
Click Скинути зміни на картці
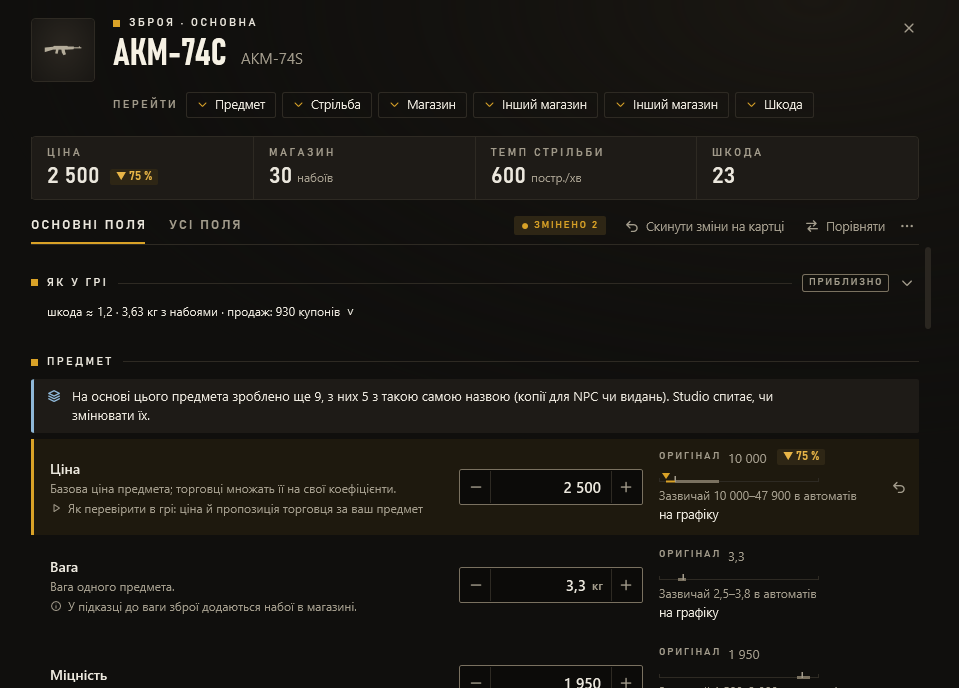click(705, 226)
